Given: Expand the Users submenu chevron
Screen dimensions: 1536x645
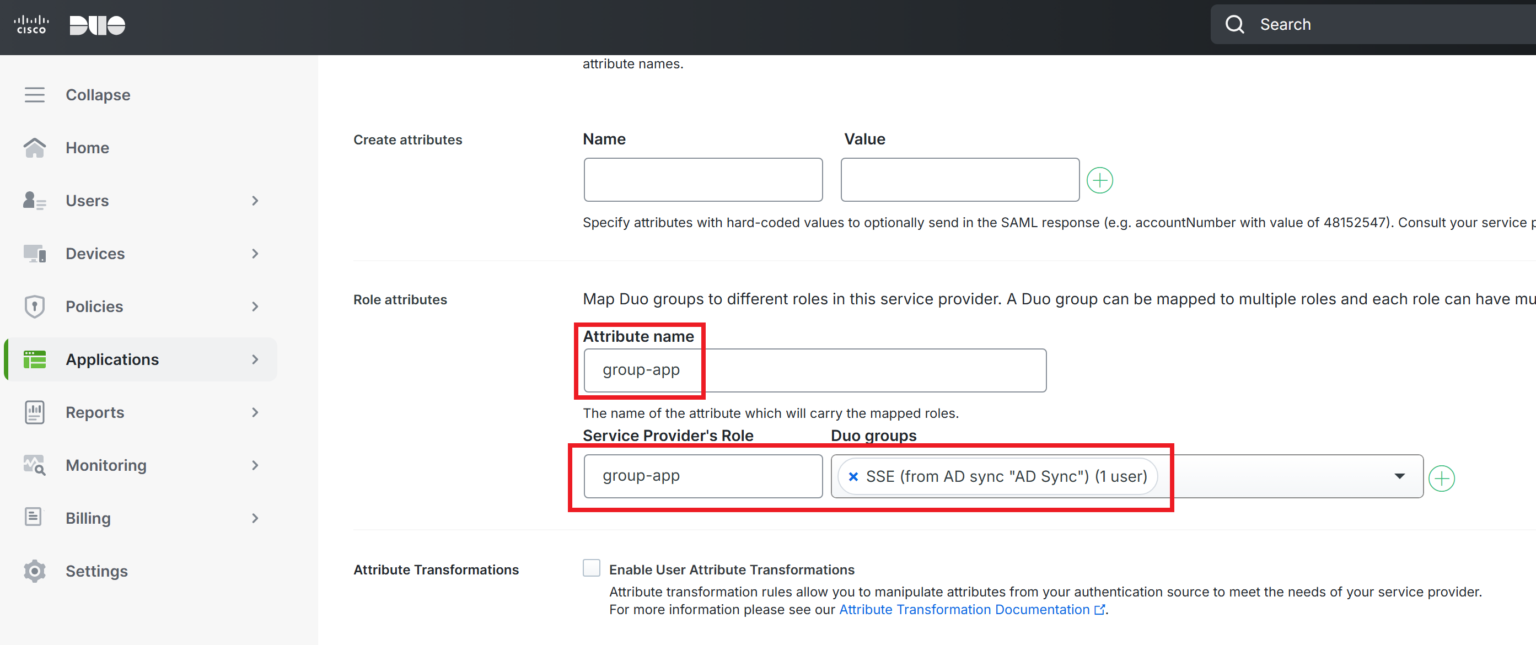Looking at the screenshot, I should coord(255,201).
